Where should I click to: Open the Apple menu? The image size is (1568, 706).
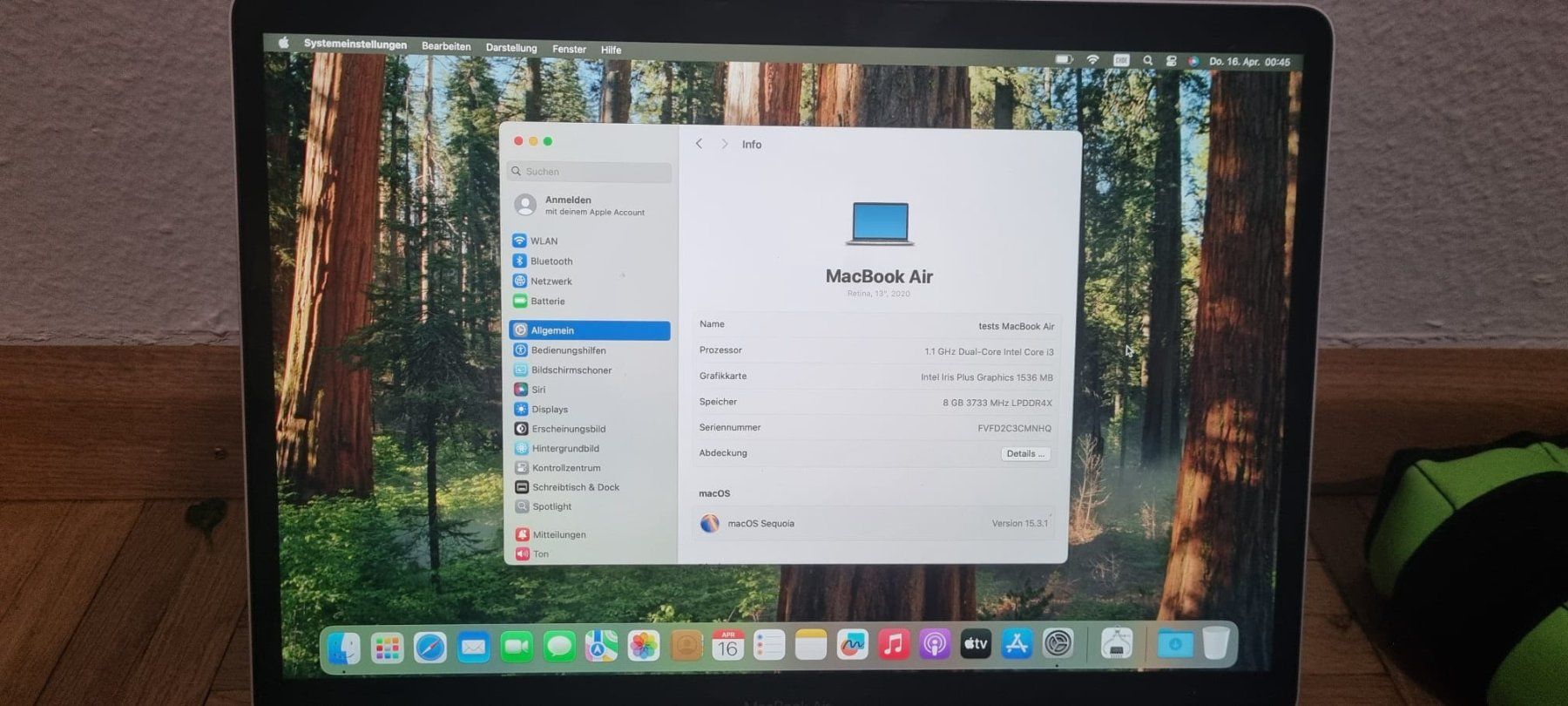pos(283,42)
